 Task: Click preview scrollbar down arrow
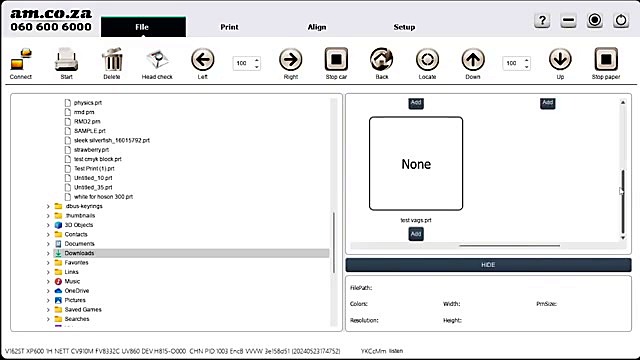coord(623,238)
